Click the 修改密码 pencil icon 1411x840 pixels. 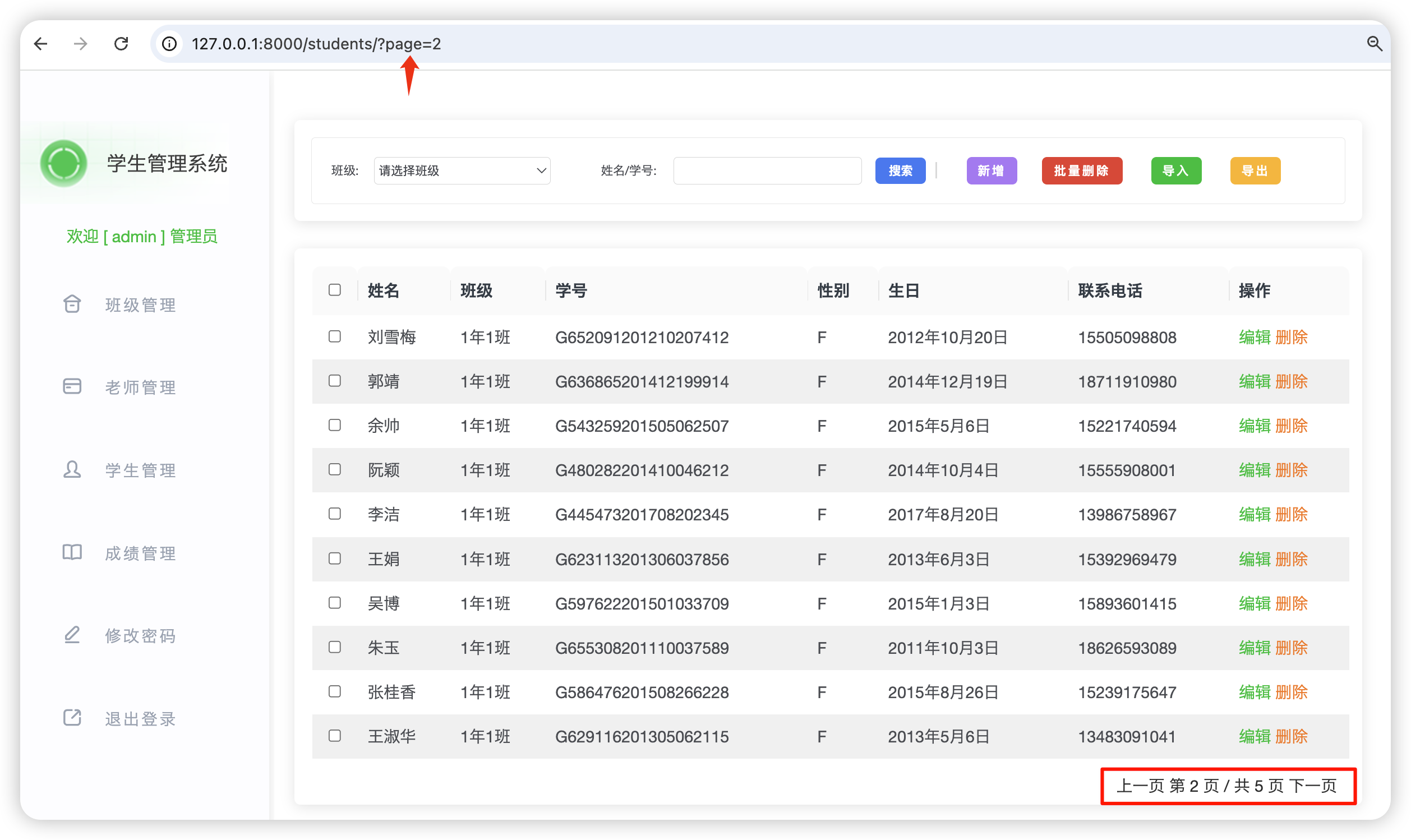click(x=72, y=635)
